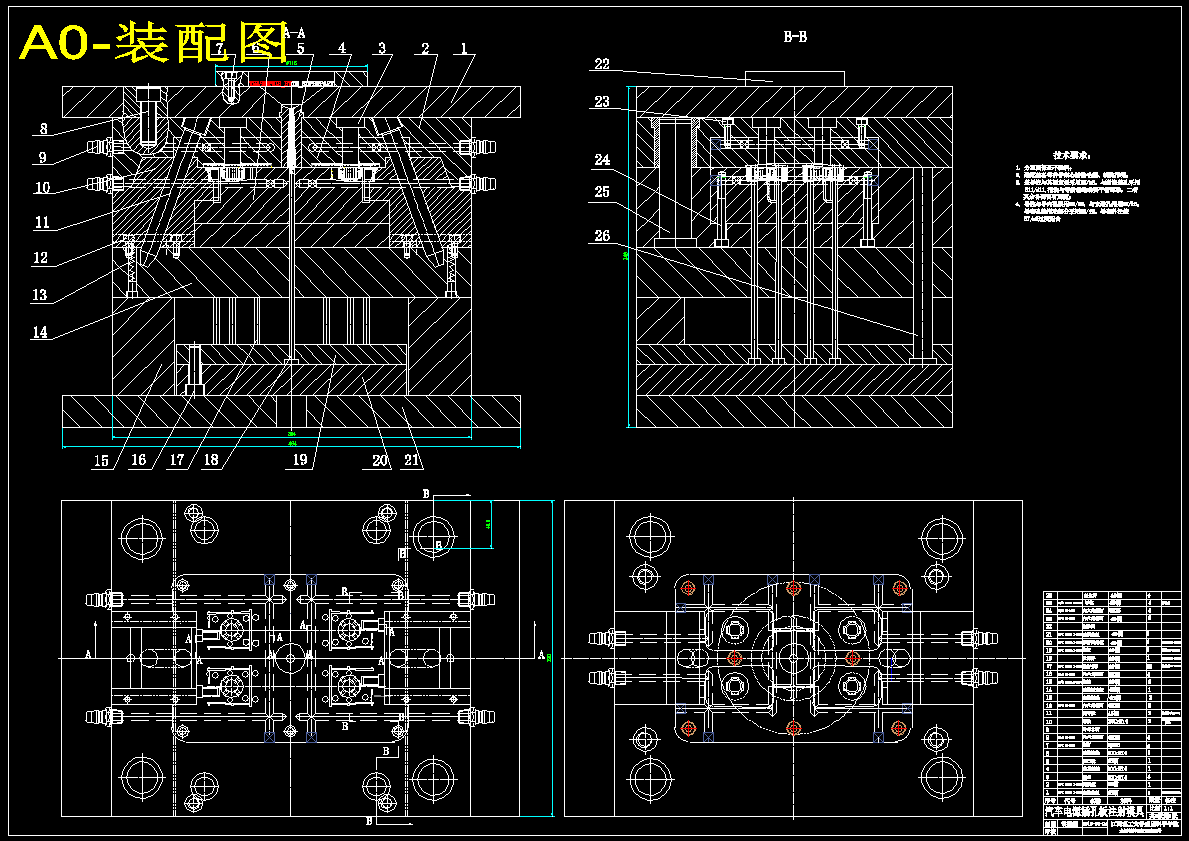1189x841 pixels.
Task: Select callout number 4 above section A-A
Action: tap(342, 49)
